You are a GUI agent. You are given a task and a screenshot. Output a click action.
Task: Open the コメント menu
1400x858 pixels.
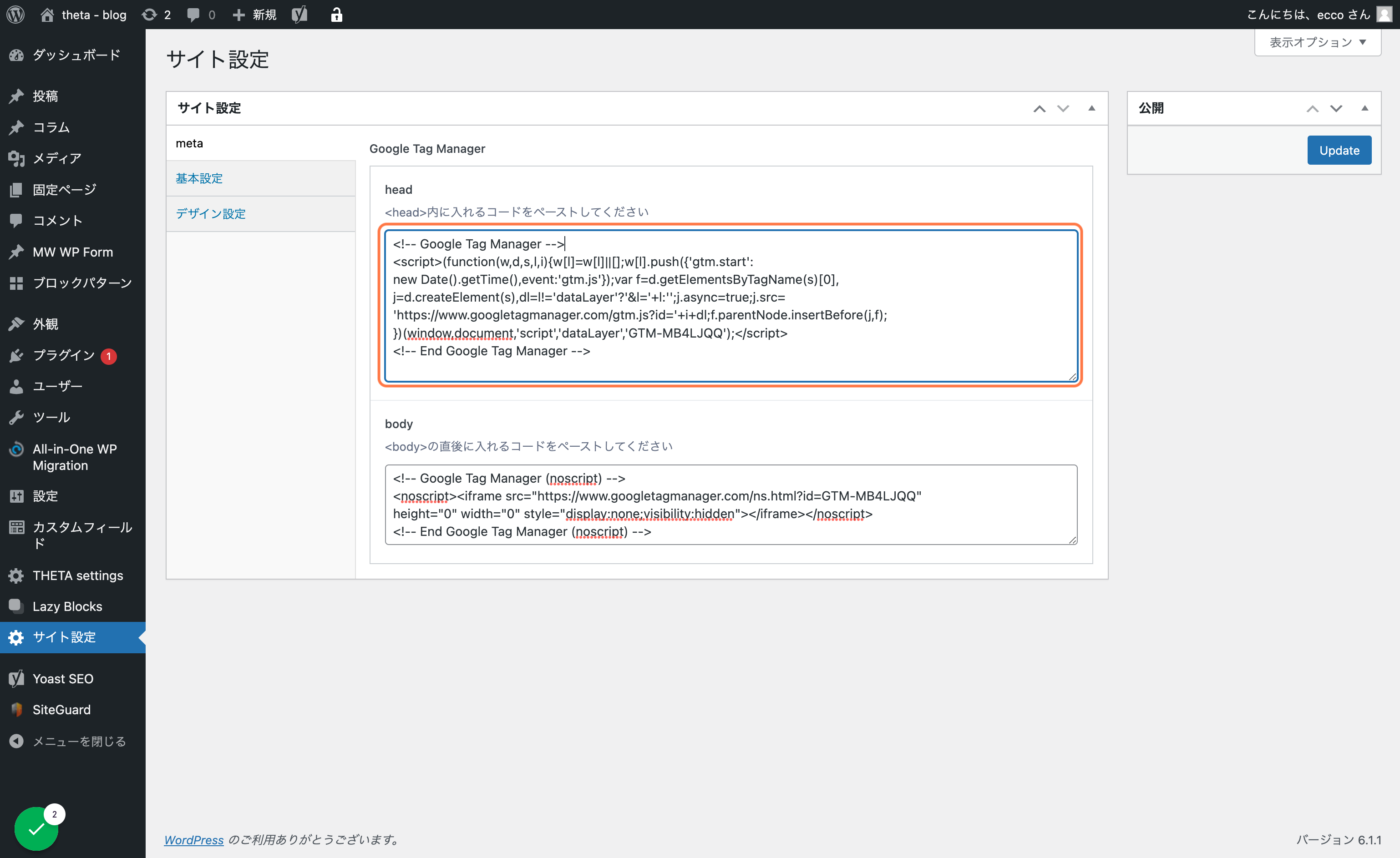point(73,221)
